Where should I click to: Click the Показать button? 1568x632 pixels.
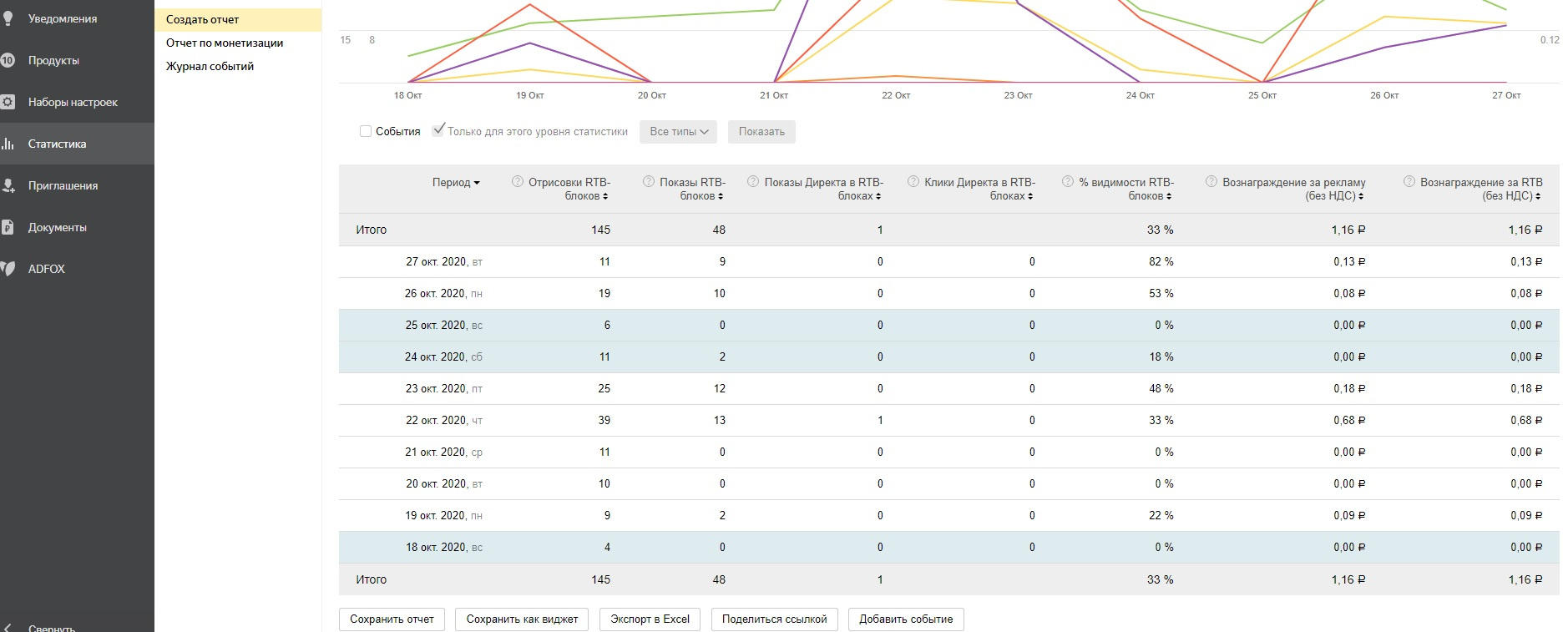point(761,132)
